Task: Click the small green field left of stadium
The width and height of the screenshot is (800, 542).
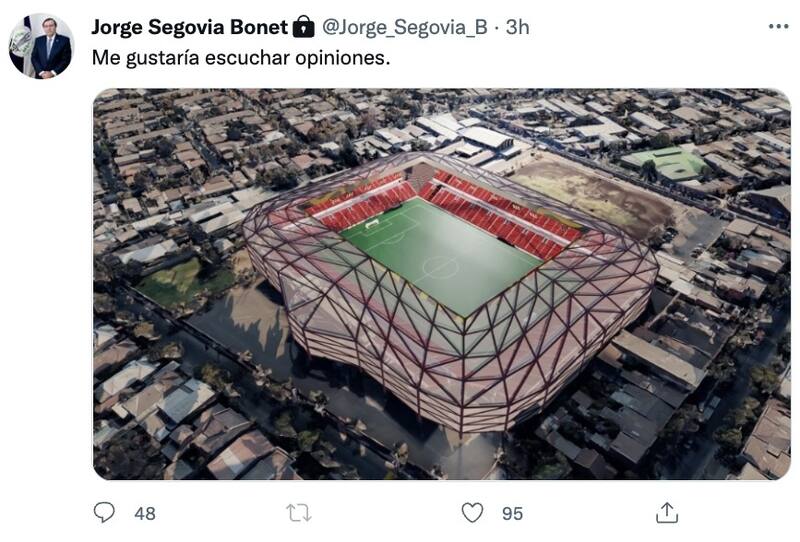Action: point(180,282)
